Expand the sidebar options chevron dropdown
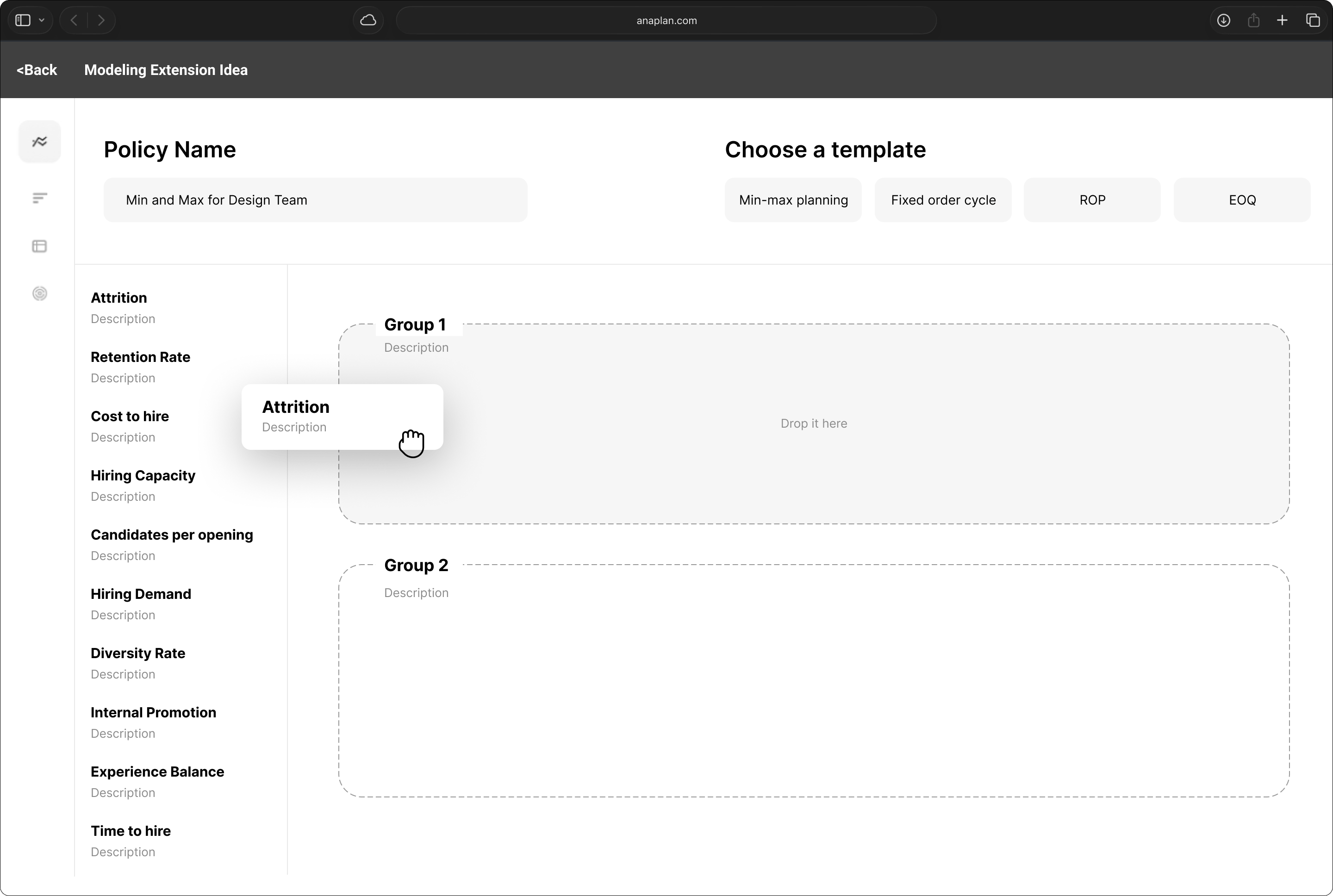The image size is (1333, 896). pyautogui.click(x=42, y=20)
